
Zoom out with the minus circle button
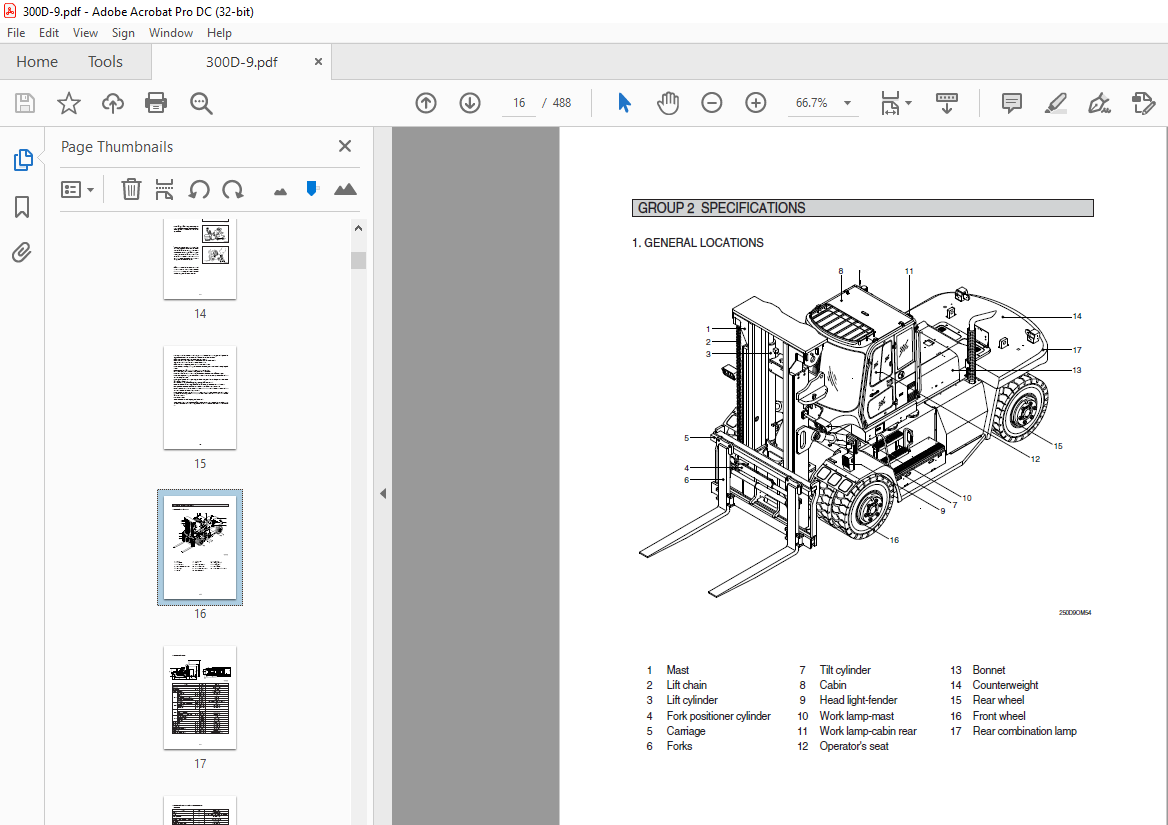[711, 103]
